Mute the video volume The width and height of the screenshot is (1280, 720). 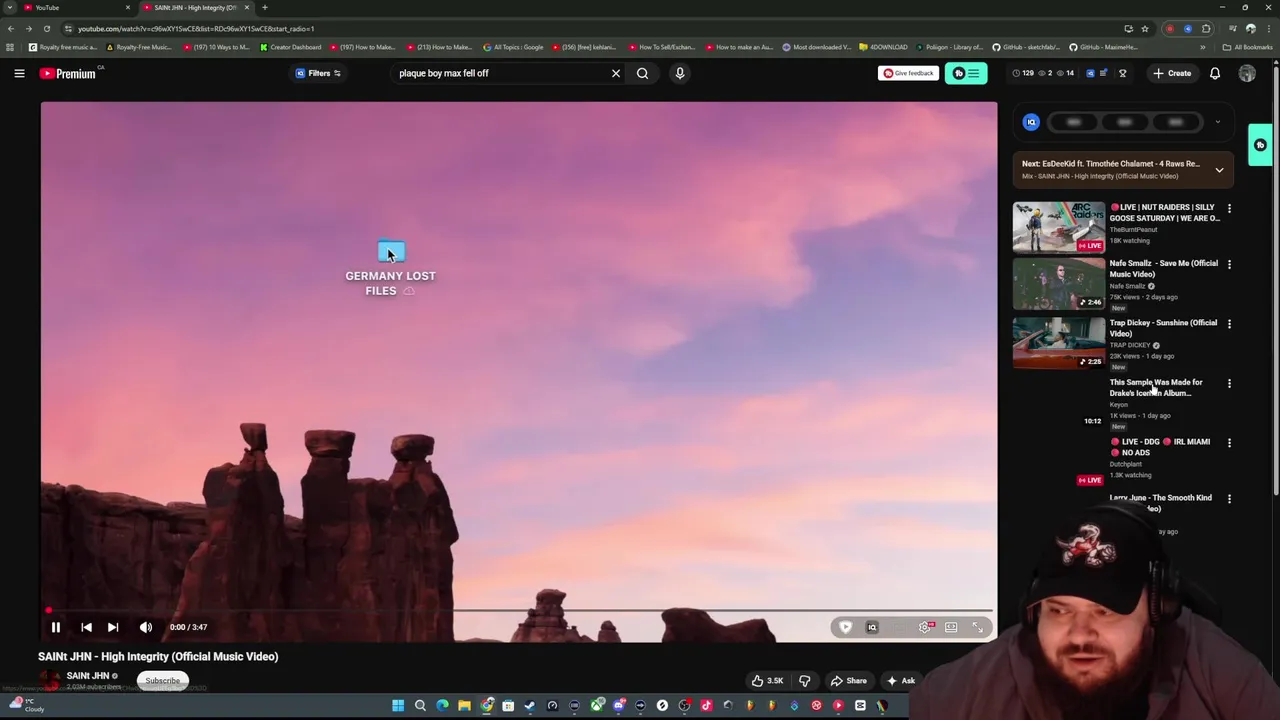click(x=146, y=627)
